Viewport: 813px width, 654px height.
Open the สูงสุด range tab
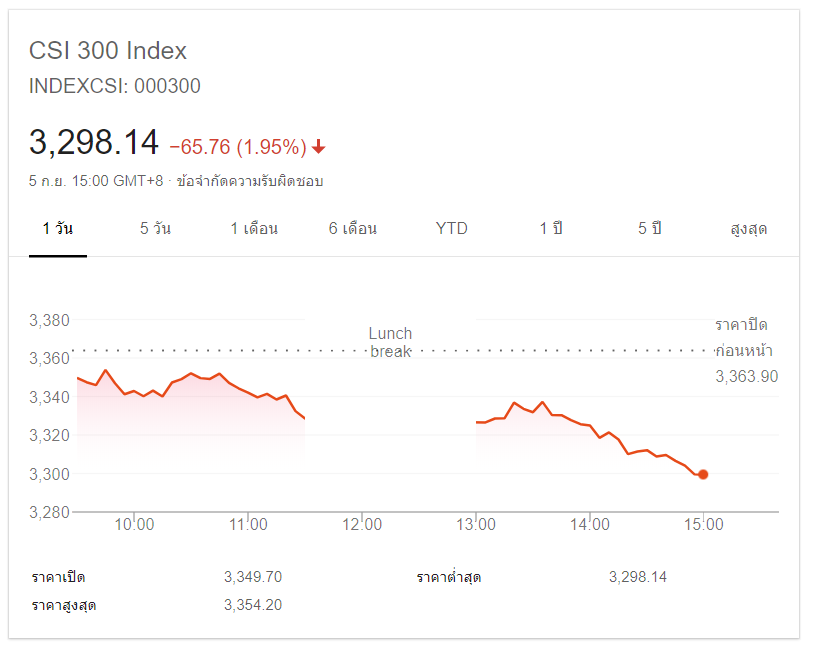point(749,229)
